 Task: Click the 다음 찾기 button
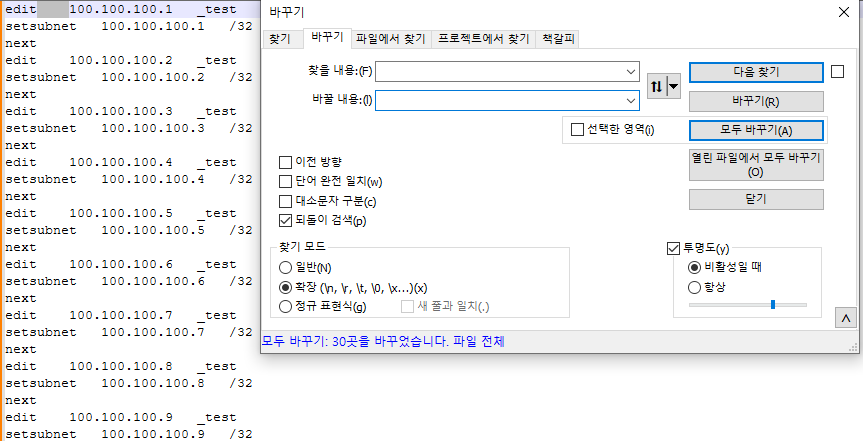(x=756, y=72)
